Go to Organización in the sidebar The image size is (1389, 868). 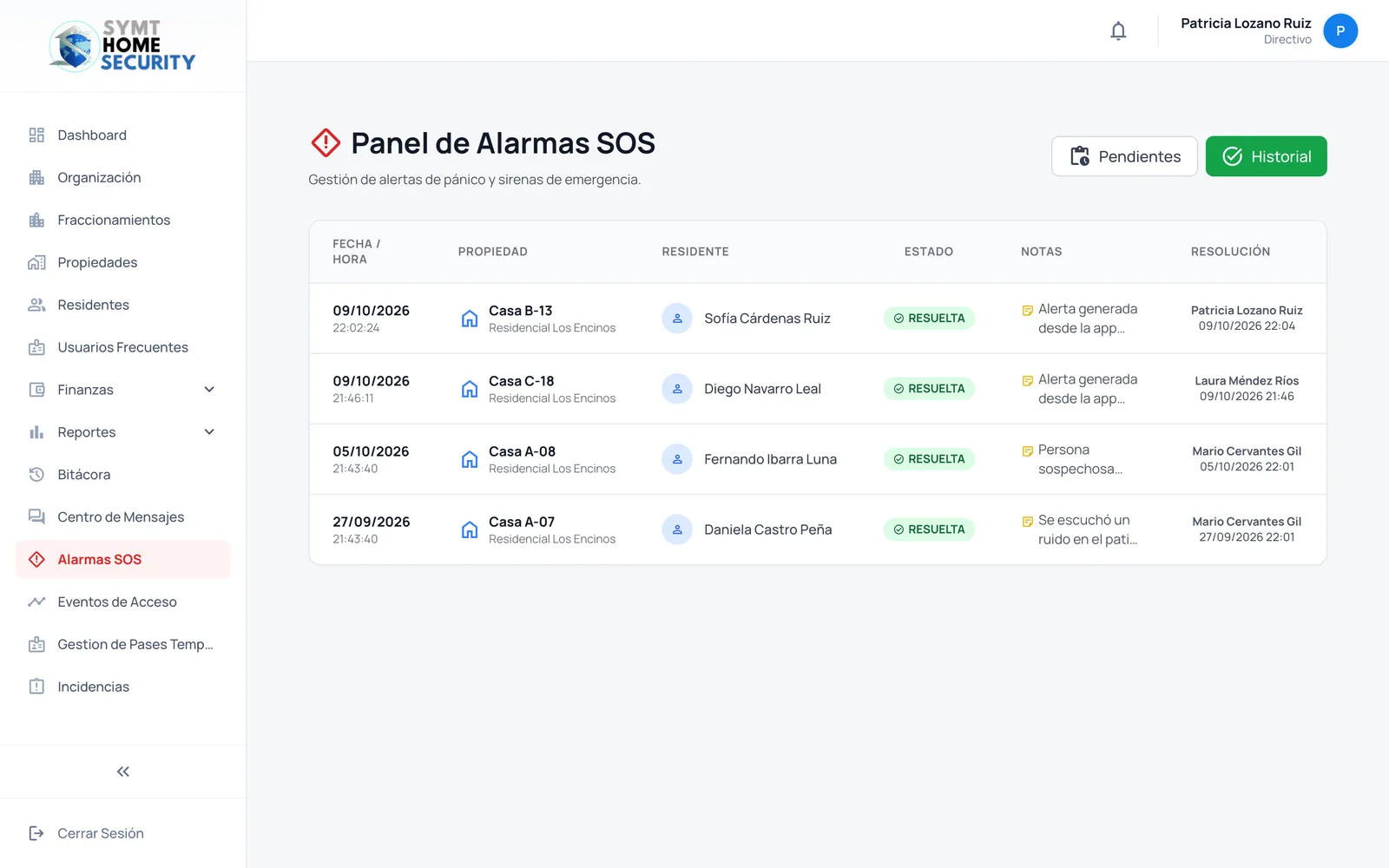pyautogui.click(x=123, y=178)
